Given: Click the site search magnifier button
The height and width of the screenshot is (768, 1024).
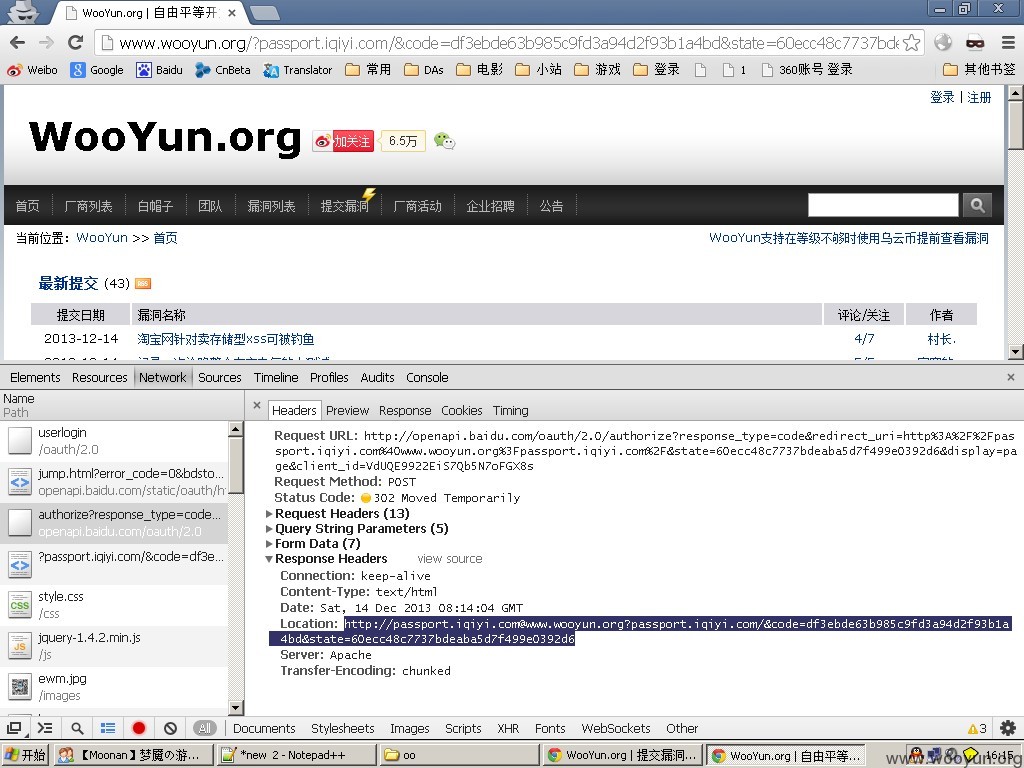Looking at the screenshot, I should (x=977, y=205).
